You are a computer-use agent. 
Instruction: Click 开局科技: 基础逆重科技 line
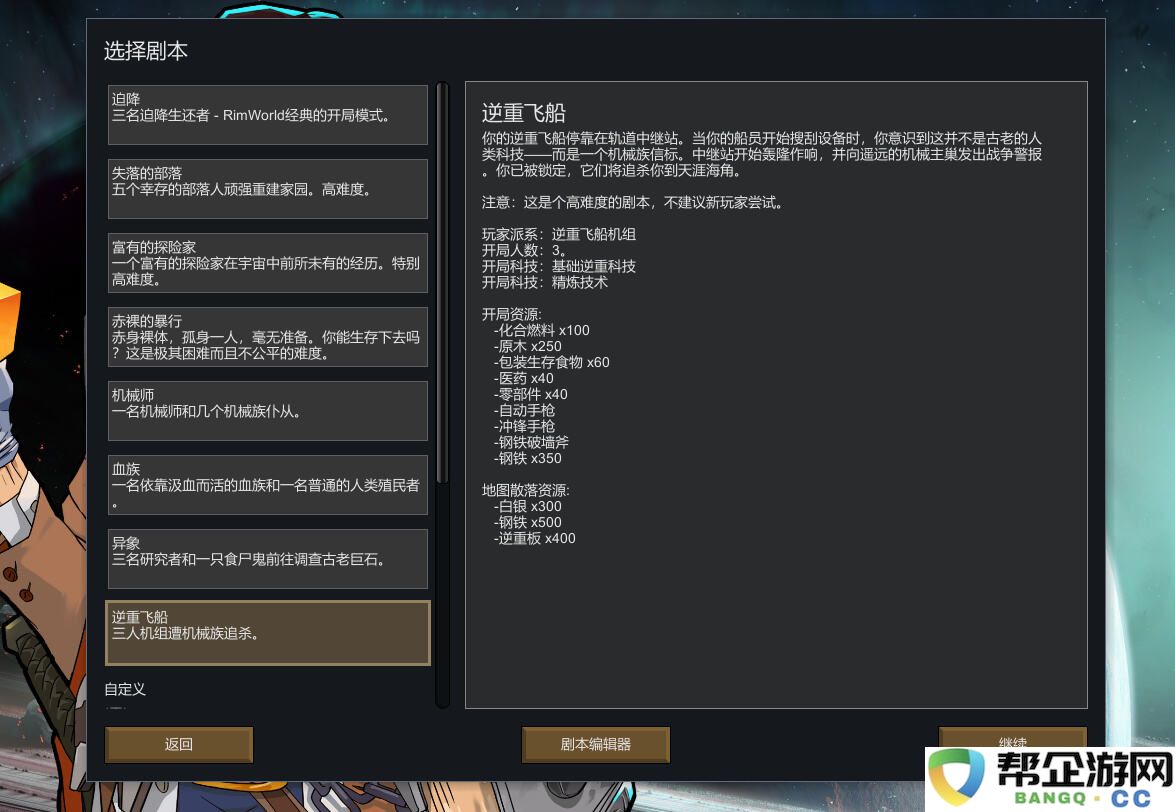click(x=559, y=267)
